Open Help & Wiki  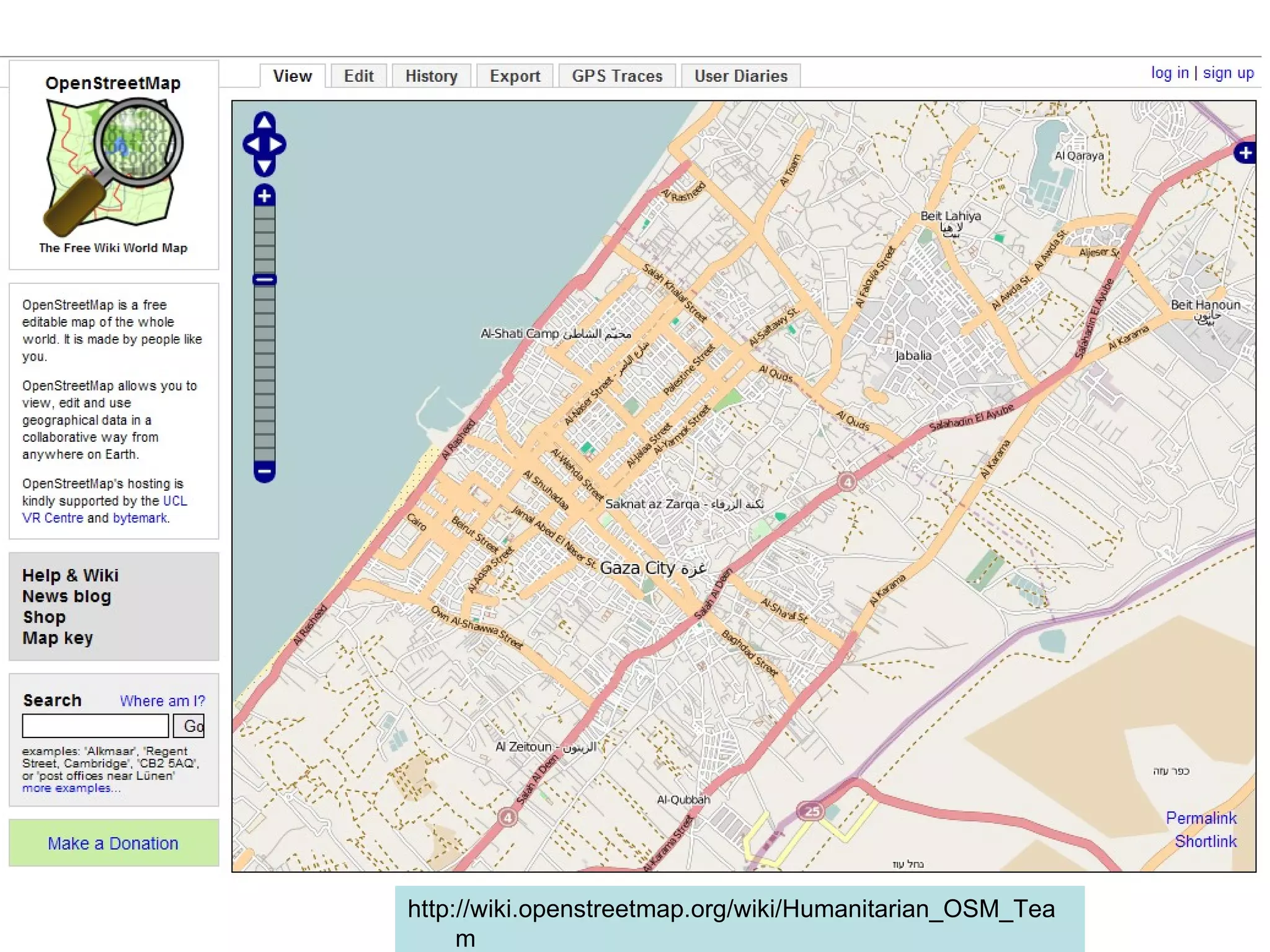[x=70, y=575]
